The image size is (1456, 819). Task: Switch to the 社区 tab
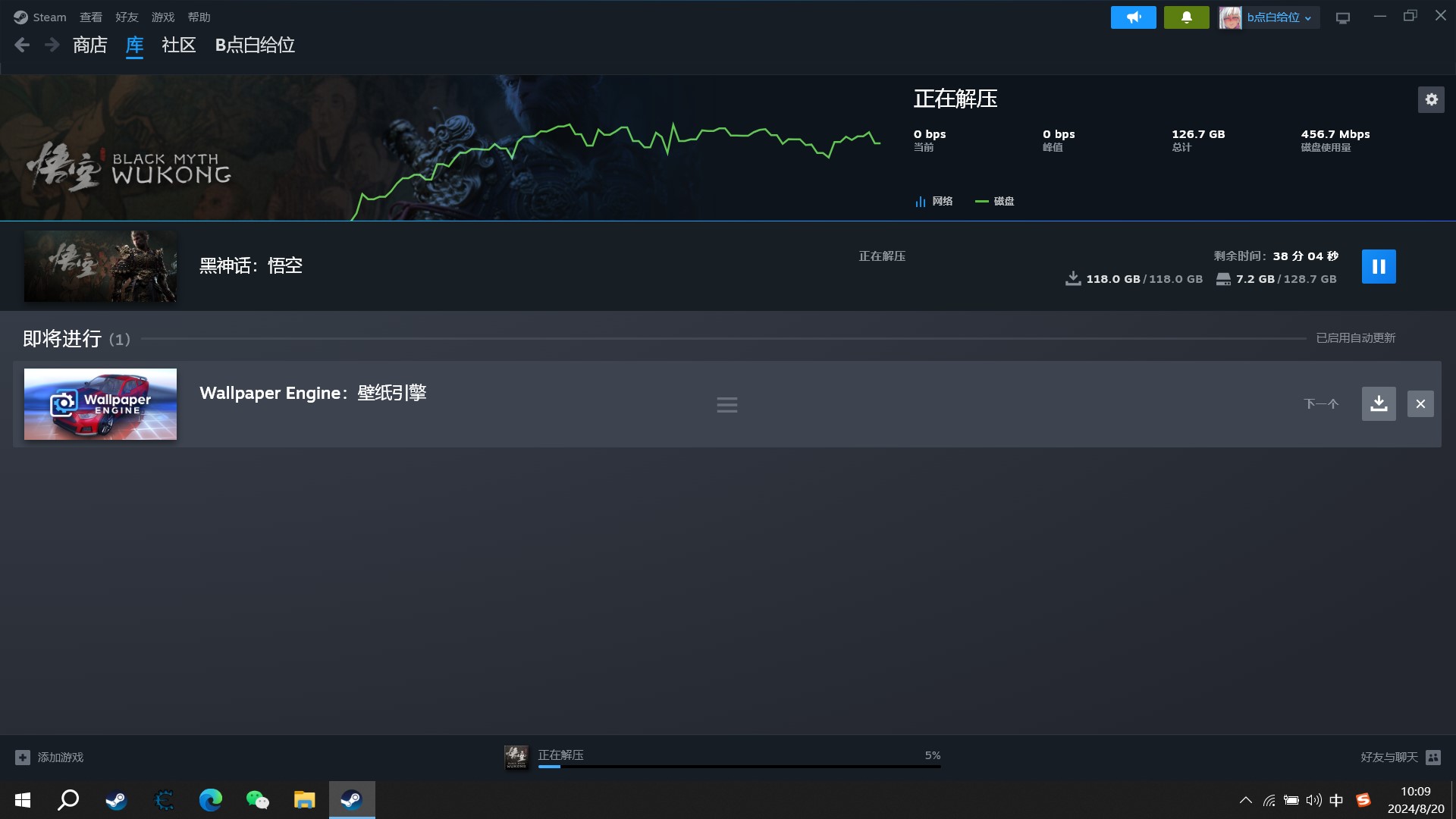[x=179, y=45]
